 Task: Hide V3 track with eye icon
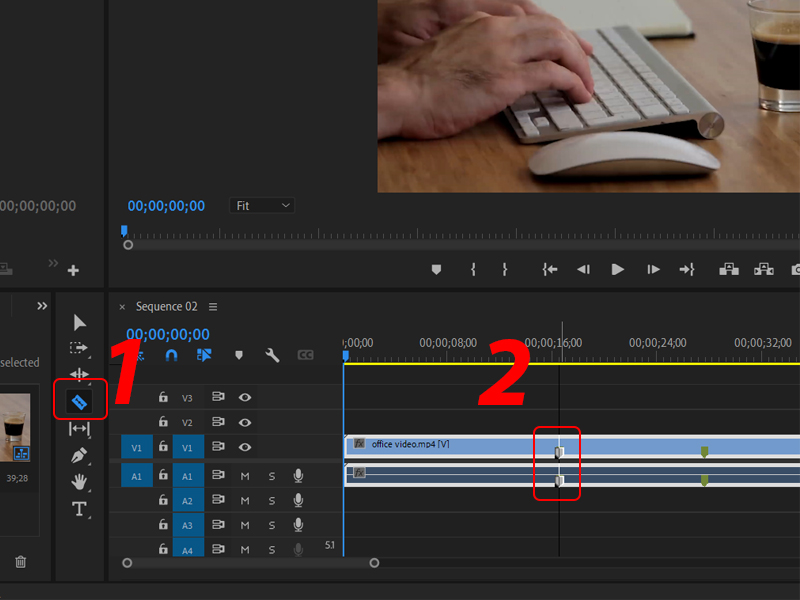point(245,397)
